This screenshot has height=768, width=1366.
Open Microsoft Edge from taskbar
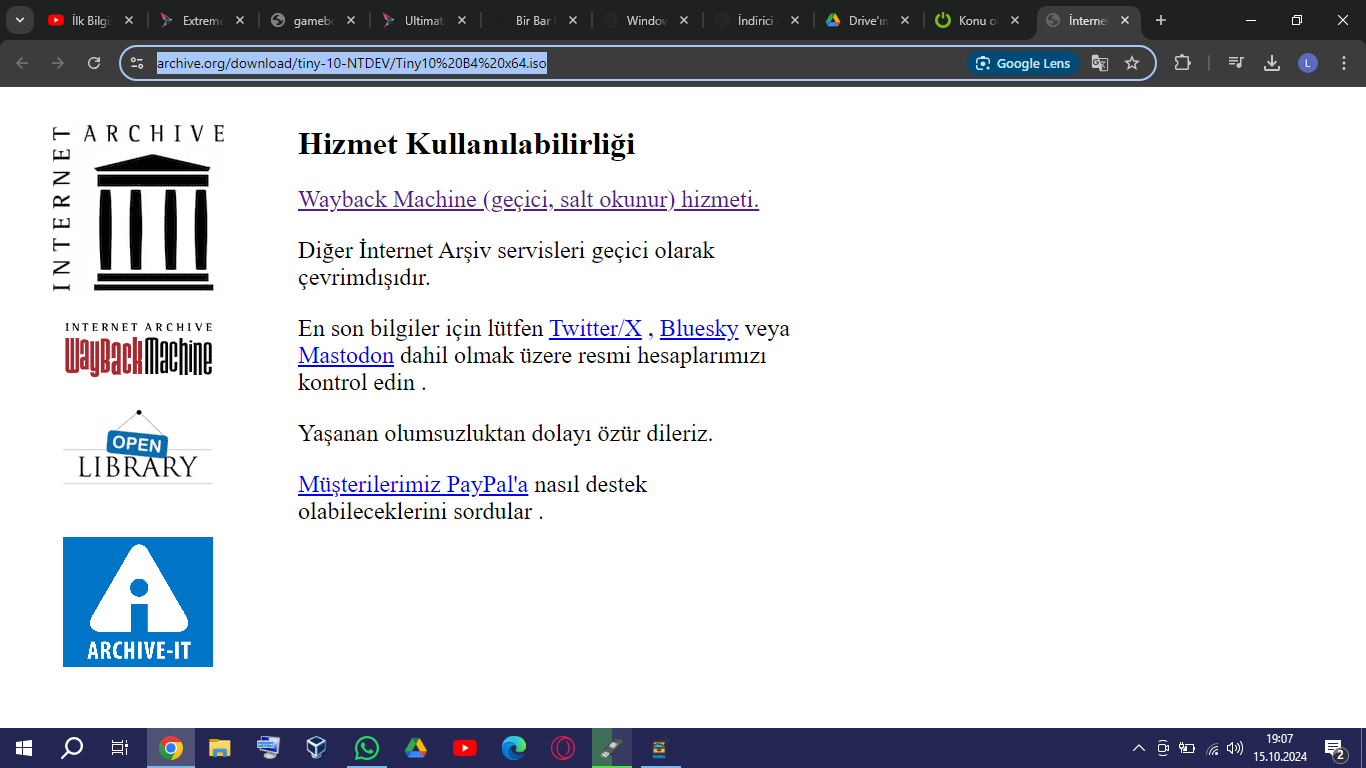click(514, 748)
